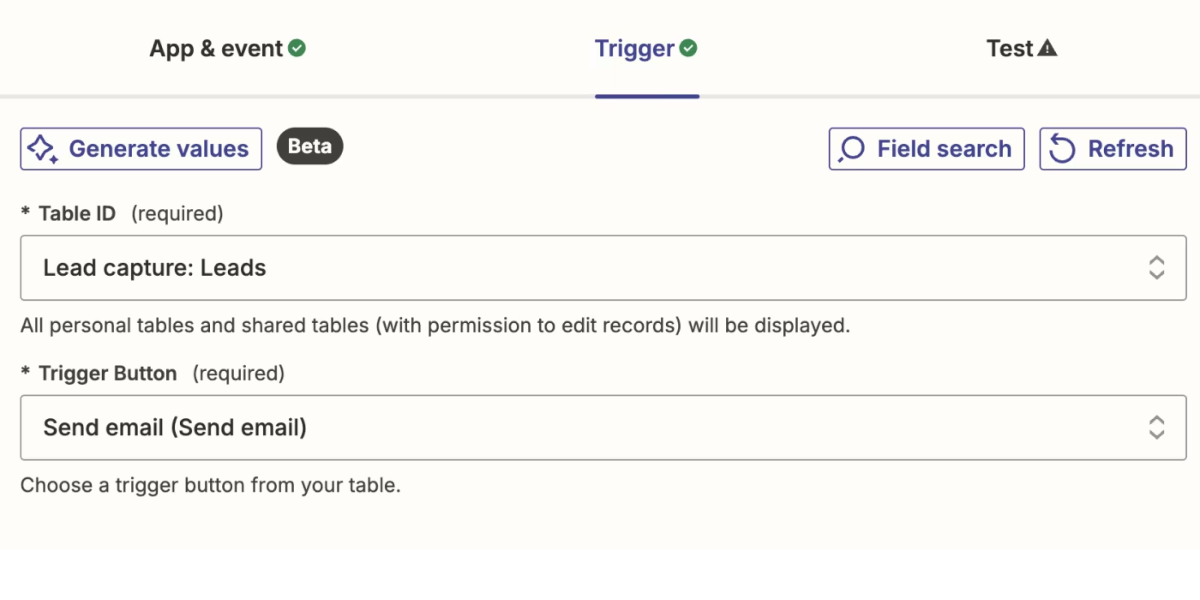Open Field search
Image resolution: width=1200 pixels, height=600 pixels.
tap(927, 149)
